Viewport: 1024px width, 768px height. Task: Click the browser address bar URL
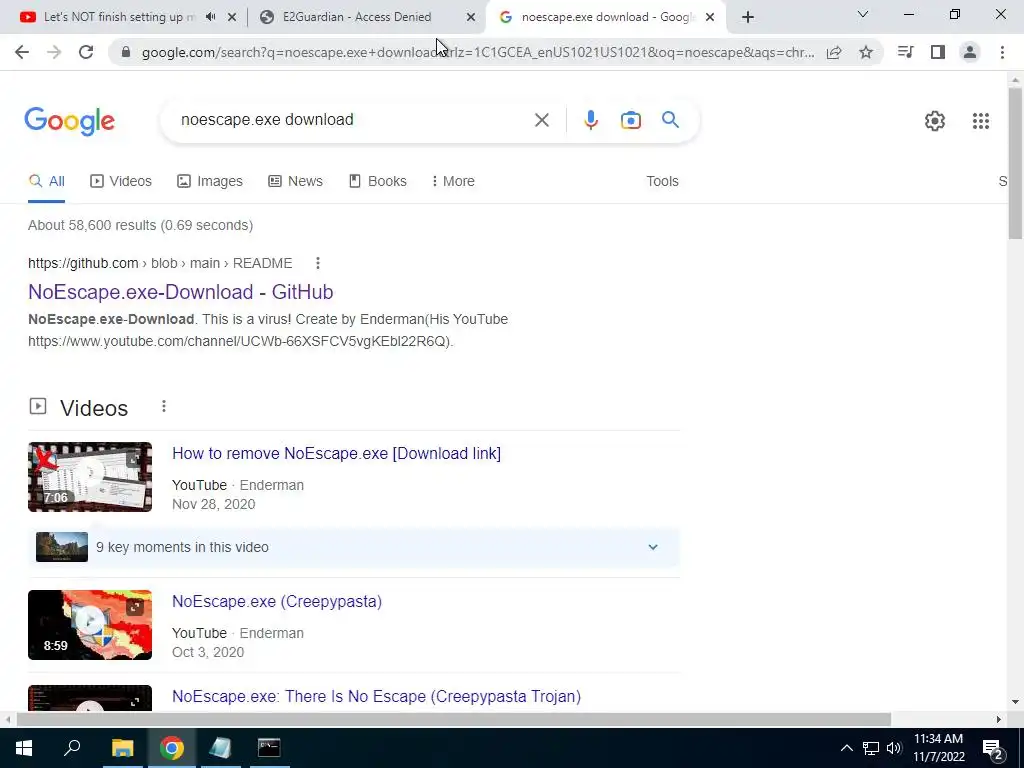478,52
